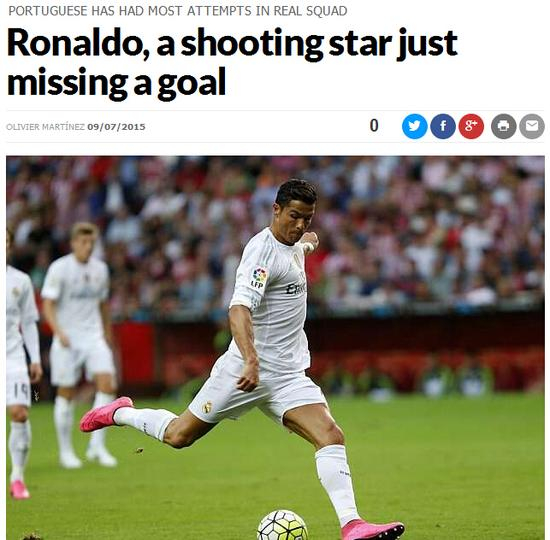Click the pink boot on the raised foot

106,414
